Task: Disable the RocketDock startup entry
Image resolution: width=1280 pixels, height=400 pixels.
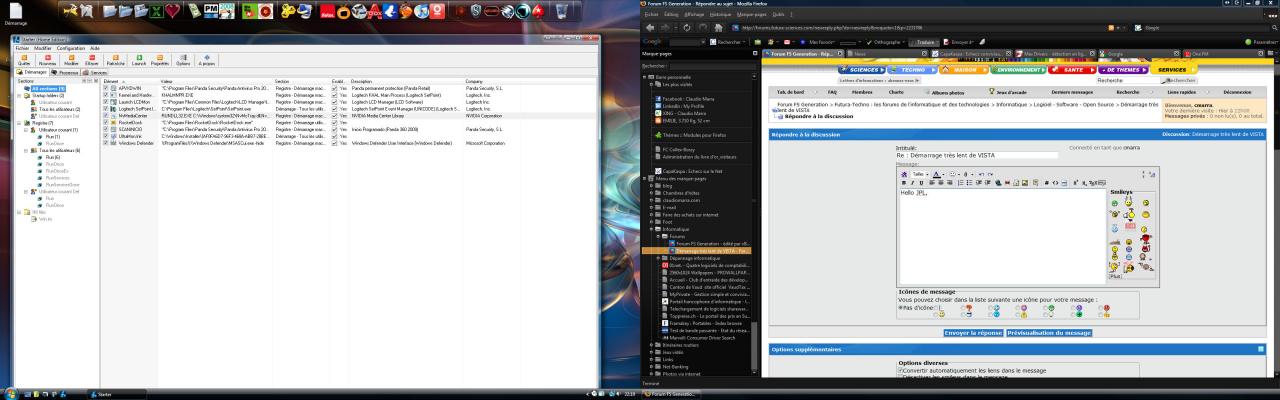Action: click(105, 121)
